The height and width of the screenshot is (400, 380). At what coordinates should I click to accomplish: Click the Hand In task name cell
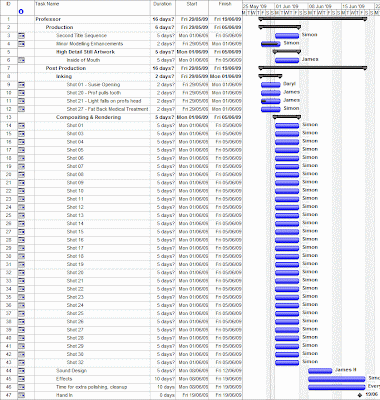(x=92, y=395)
